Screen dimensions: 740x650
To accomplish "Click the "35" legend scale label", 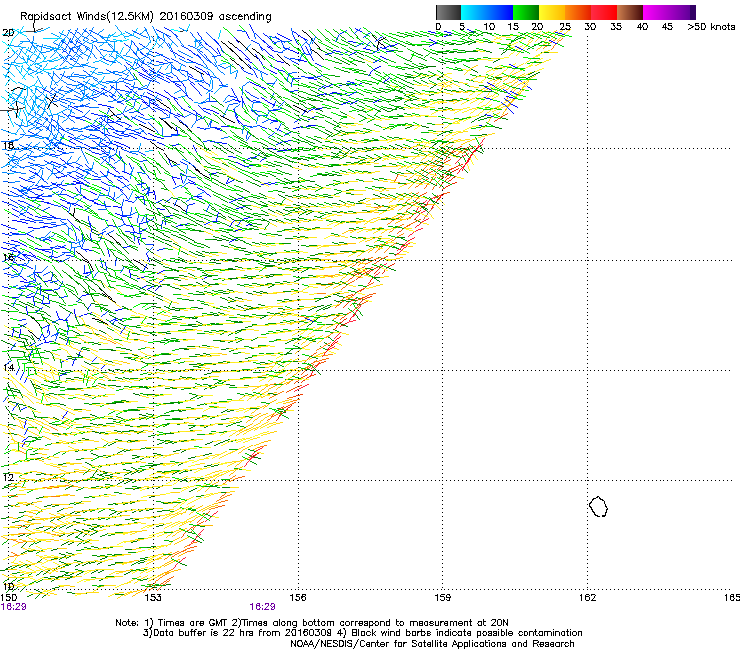I will pyautogui.click(x=616, y=27).
